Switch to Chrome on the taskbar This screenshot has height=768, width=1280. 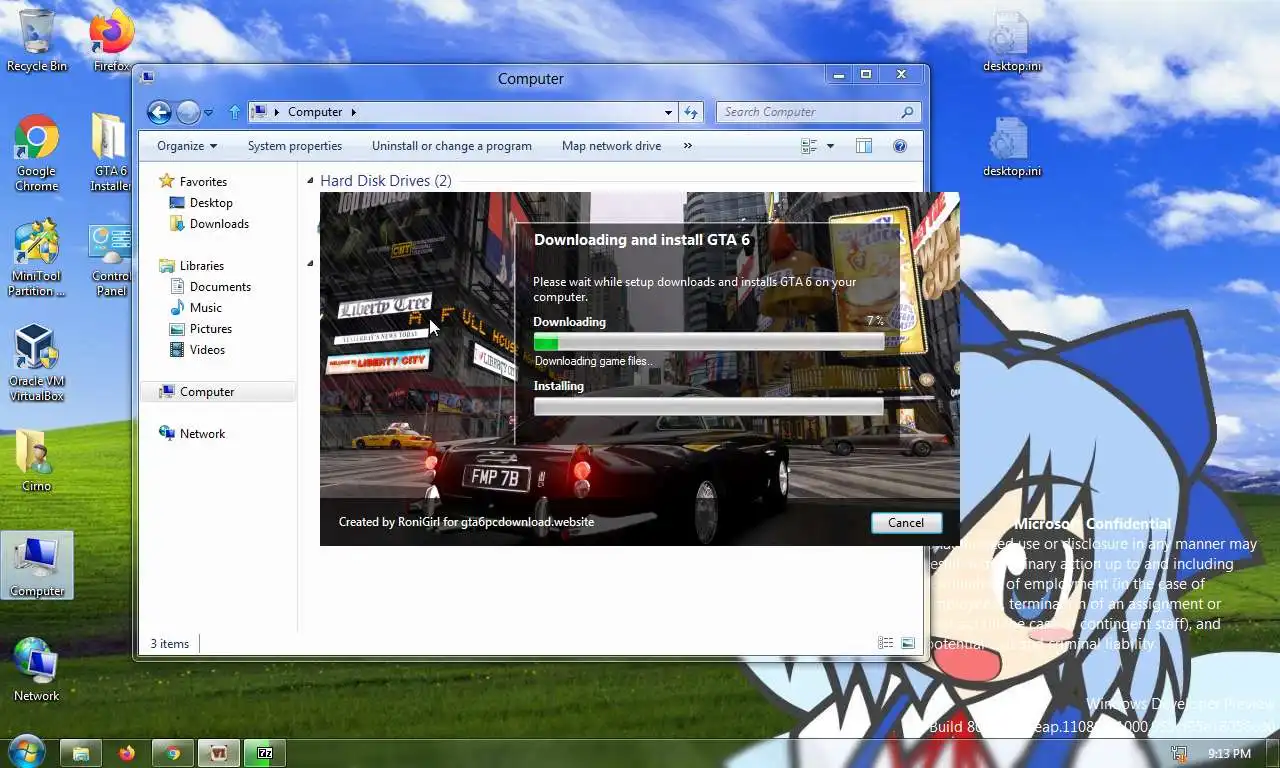(173, 753)
